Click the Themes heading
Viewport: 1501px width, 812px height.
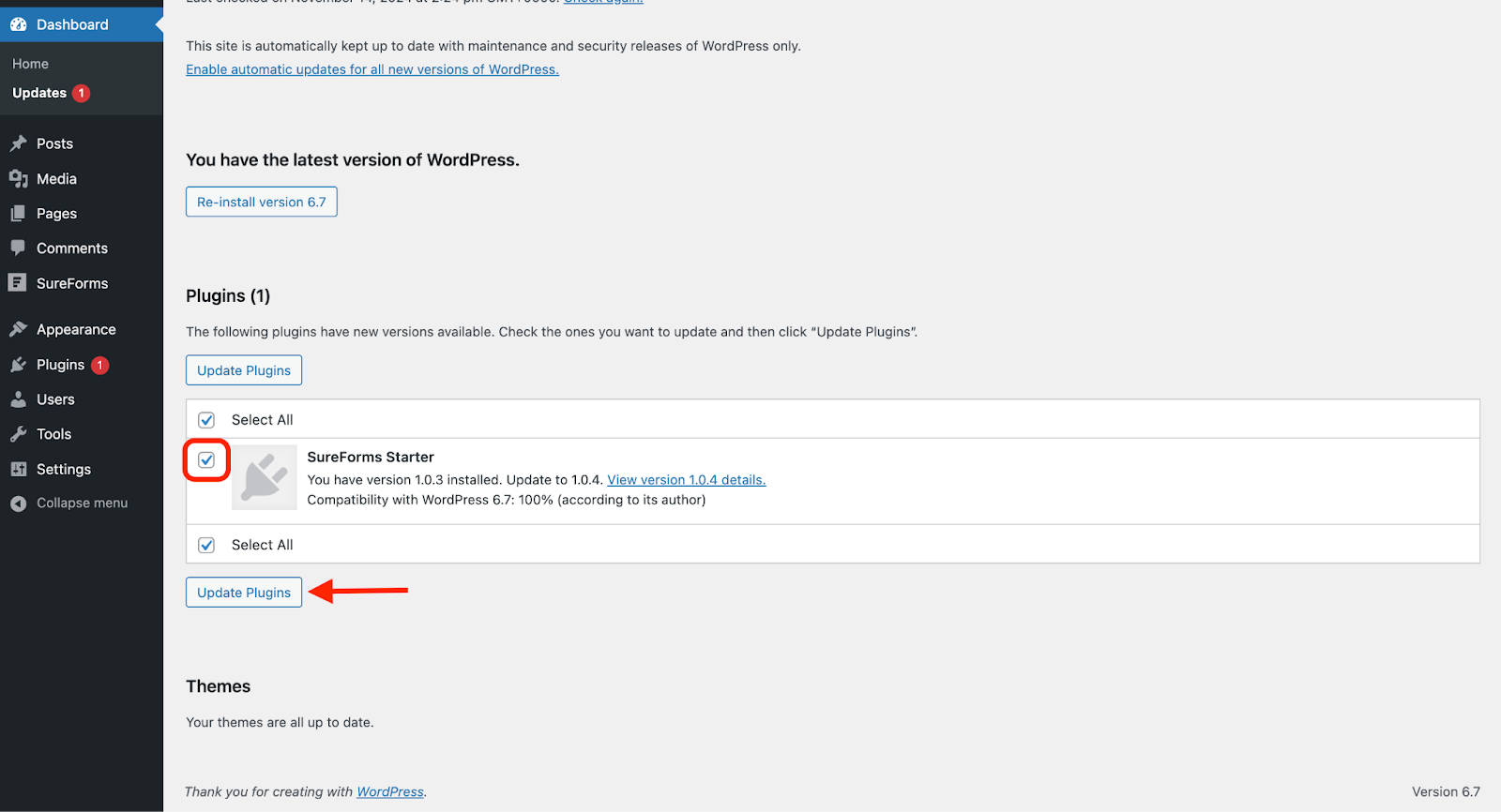219,686
